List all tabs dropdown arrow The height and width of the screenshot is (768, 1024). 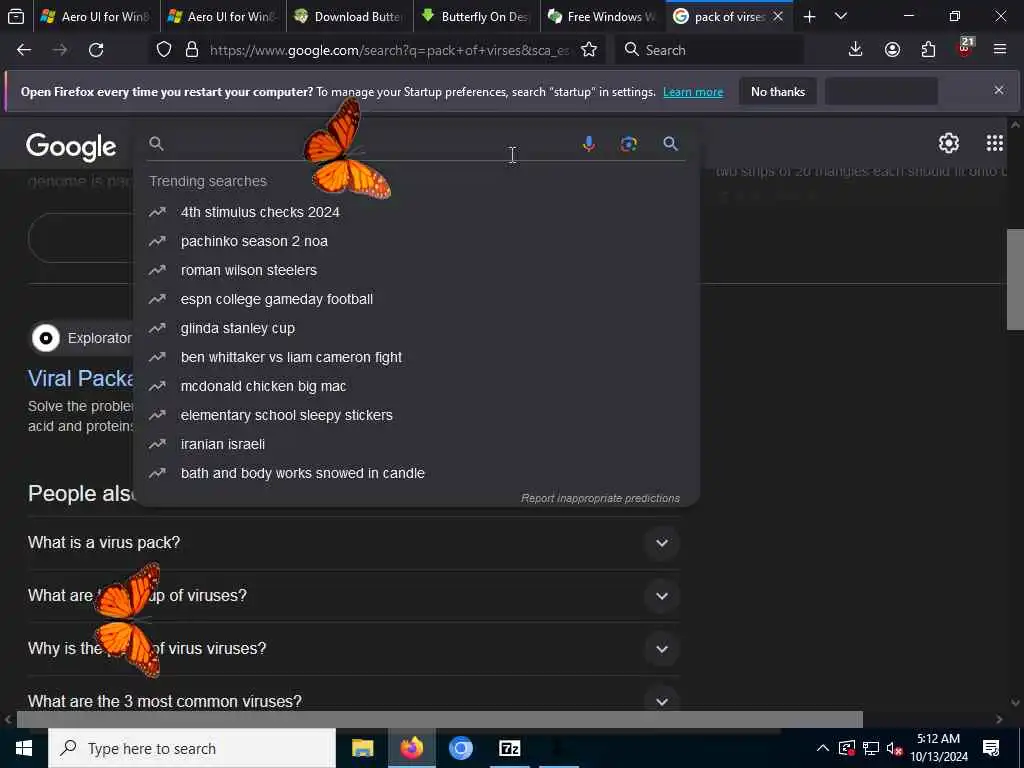pyautogui.click(x=841, y=16)
